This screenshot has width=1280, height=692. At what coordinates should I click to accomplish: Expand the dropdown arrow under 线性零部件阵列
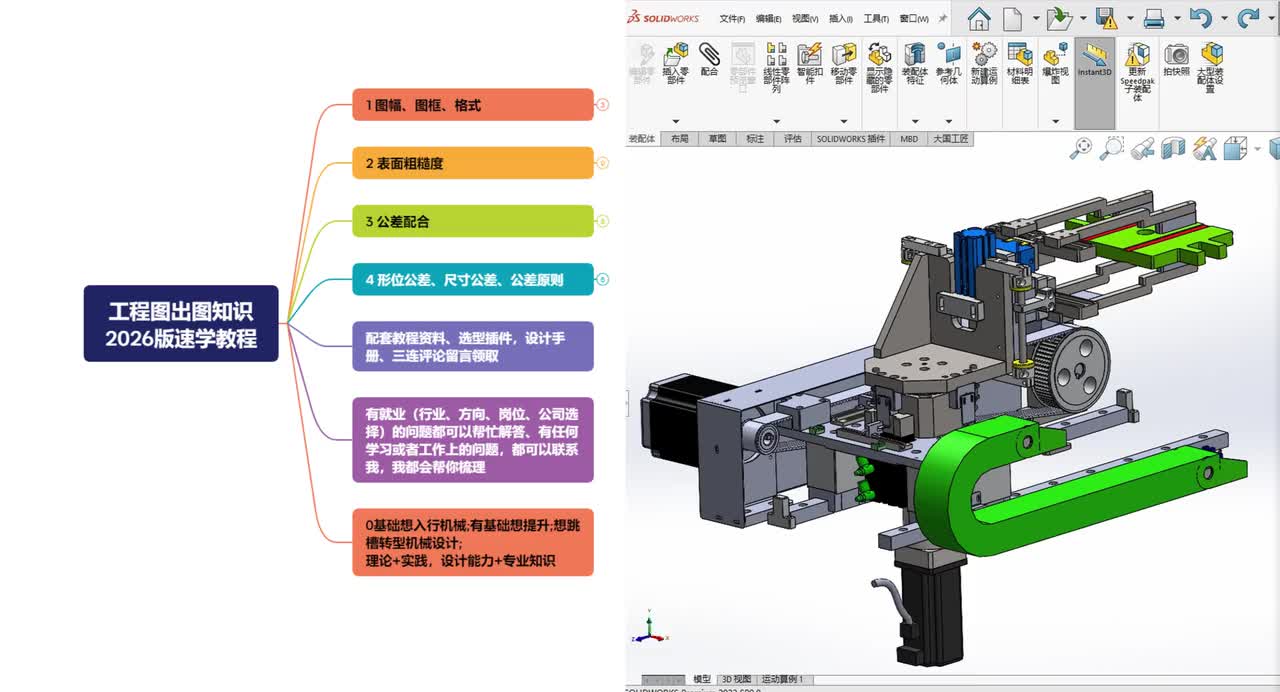coord(777,122)
